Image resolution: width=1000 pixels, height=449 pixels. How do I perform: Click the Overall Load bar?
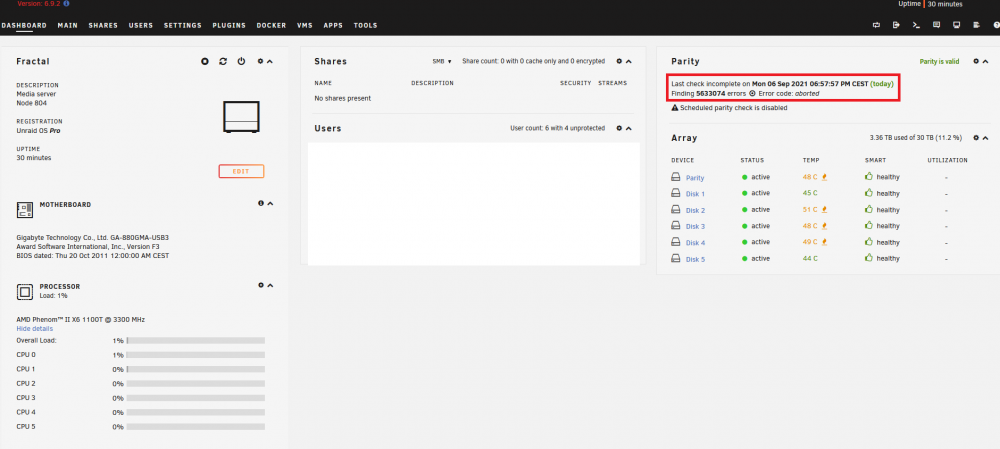pyautogui.click(x=196, y=341)
